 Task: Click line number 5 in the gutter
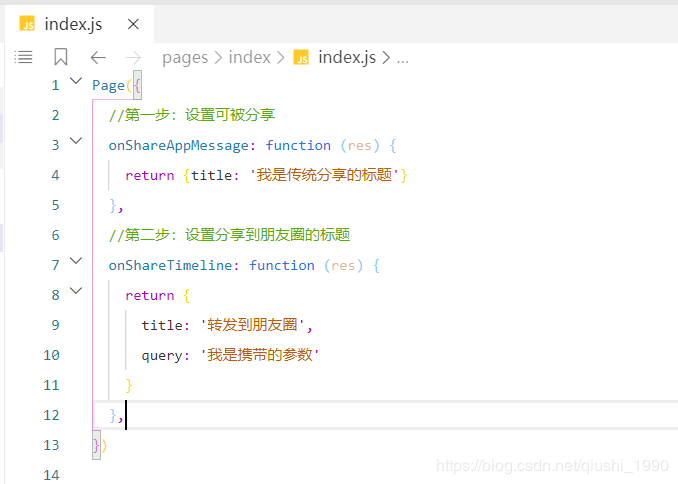[55, 205]
